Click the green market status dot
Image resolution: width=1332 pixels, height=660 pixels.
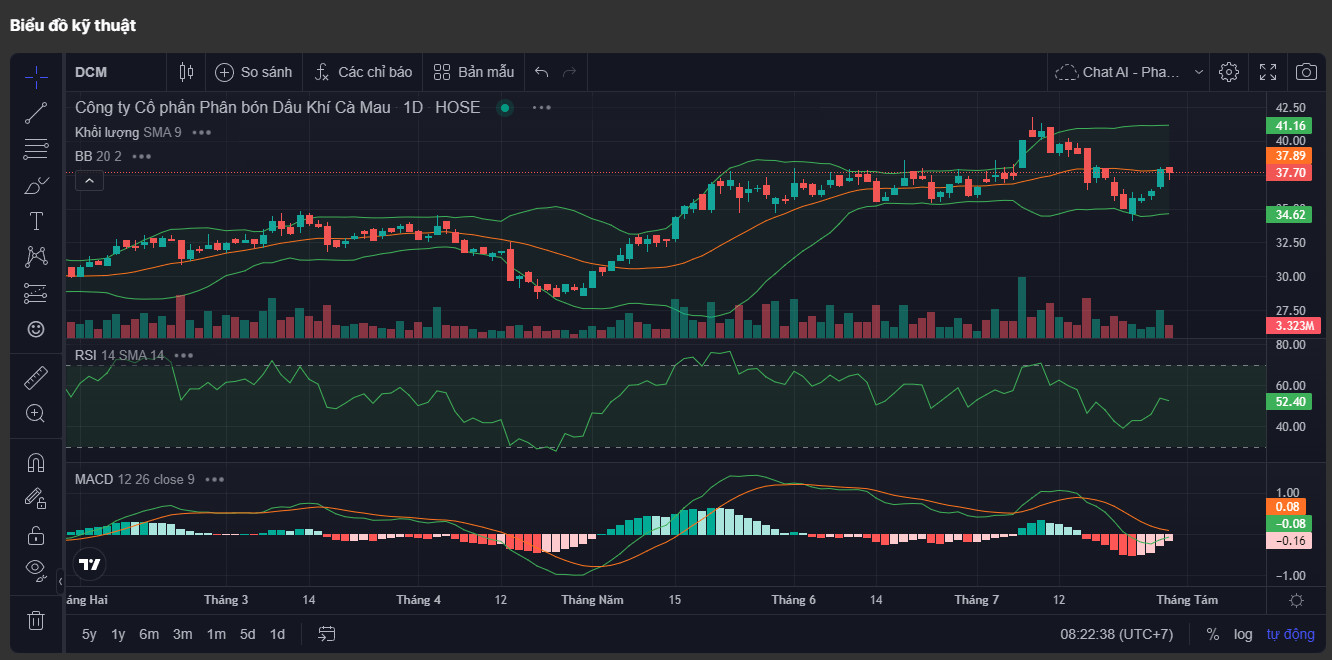(x=505, y=108)
